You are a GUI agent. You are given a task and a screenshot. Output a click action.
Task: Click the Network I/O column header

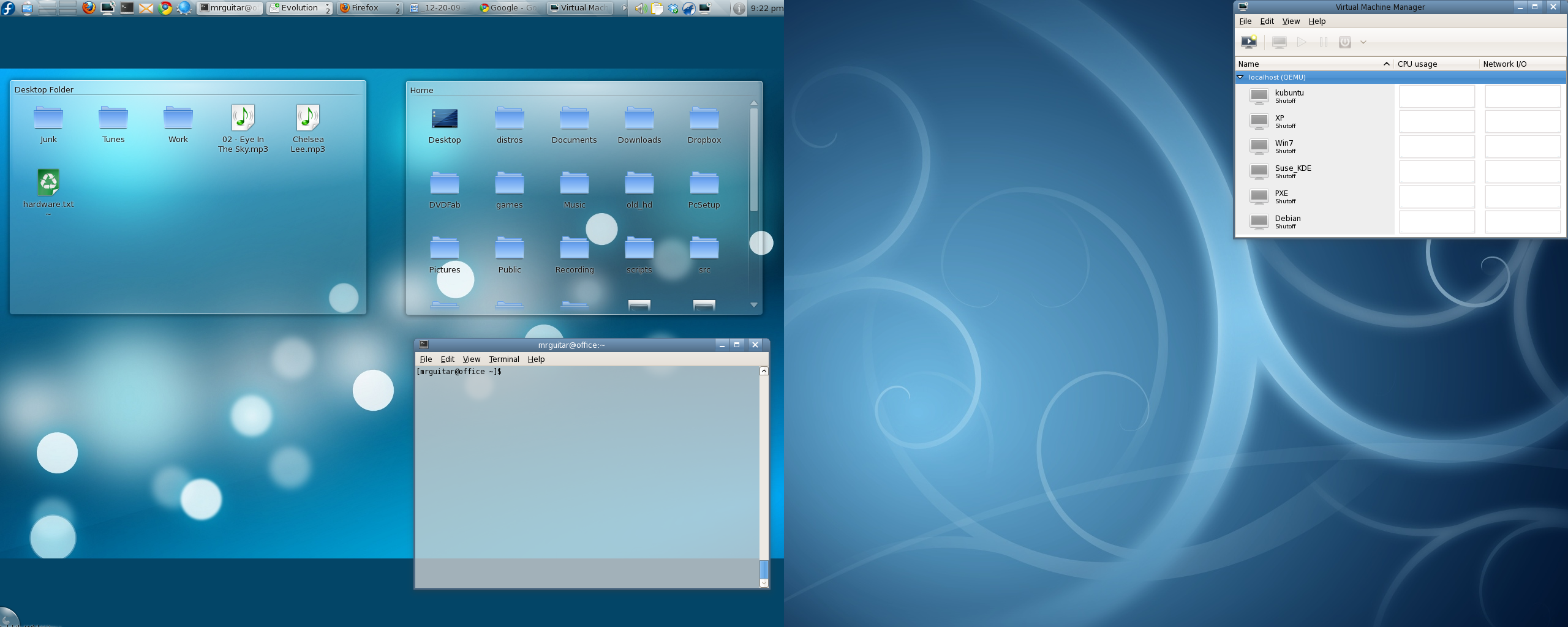(x=1523, y=64)
